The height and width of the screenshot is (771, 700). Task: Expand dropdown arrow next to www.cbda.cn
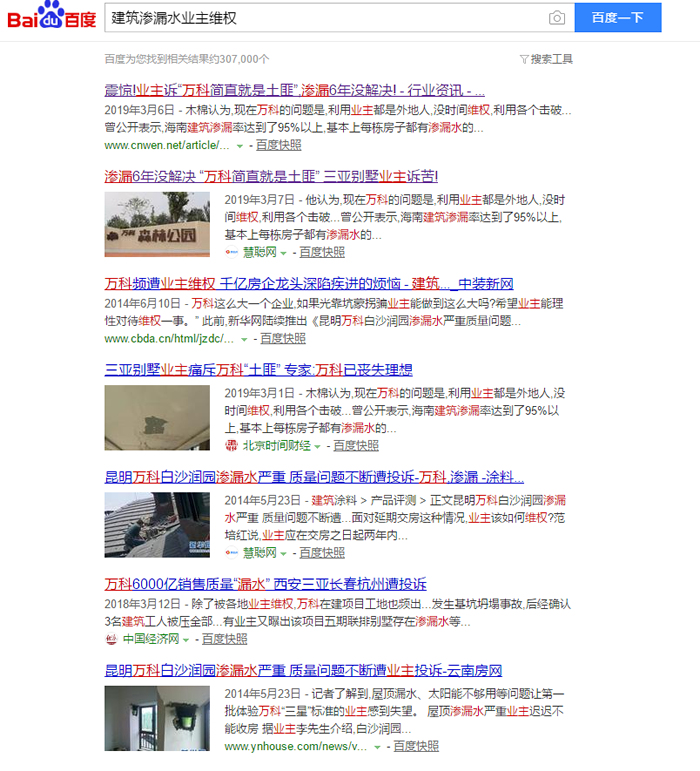pyautogui.click(x=244, y=339)
